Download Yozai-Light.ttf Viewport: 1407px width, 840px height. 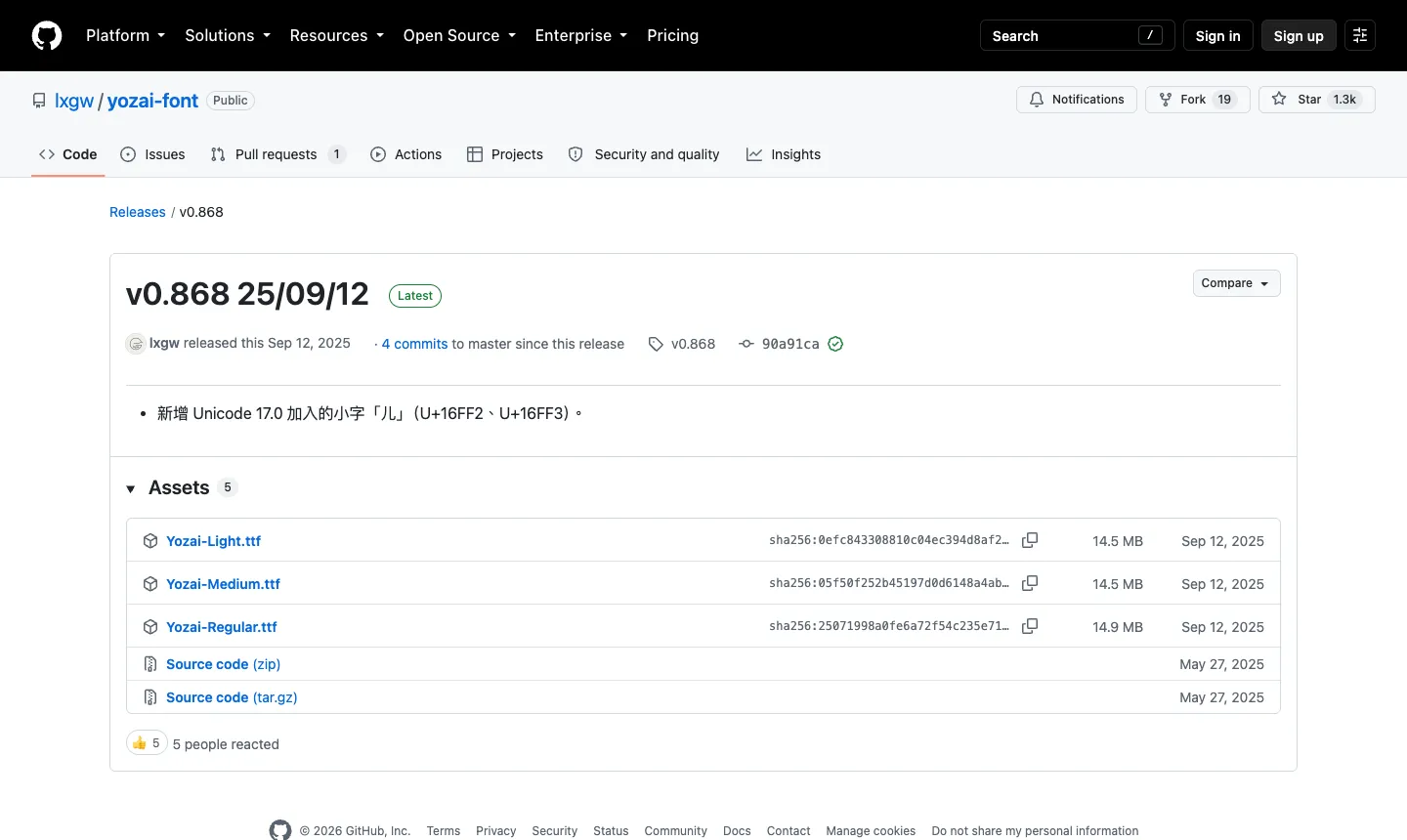[213, 540]
